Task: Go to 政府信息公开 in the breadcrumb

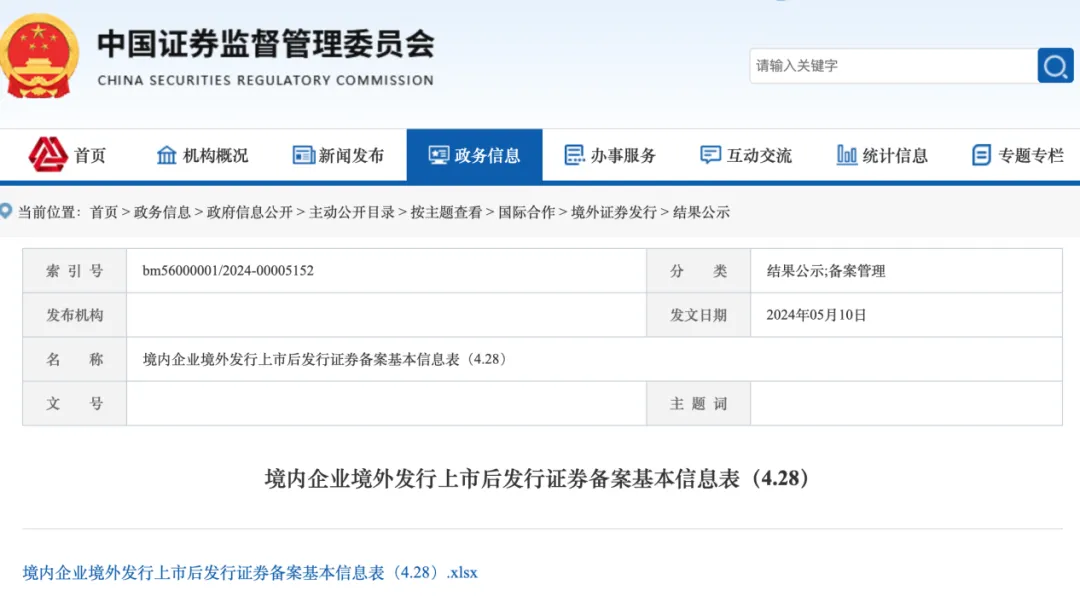Action: click(x=250, y=212)
